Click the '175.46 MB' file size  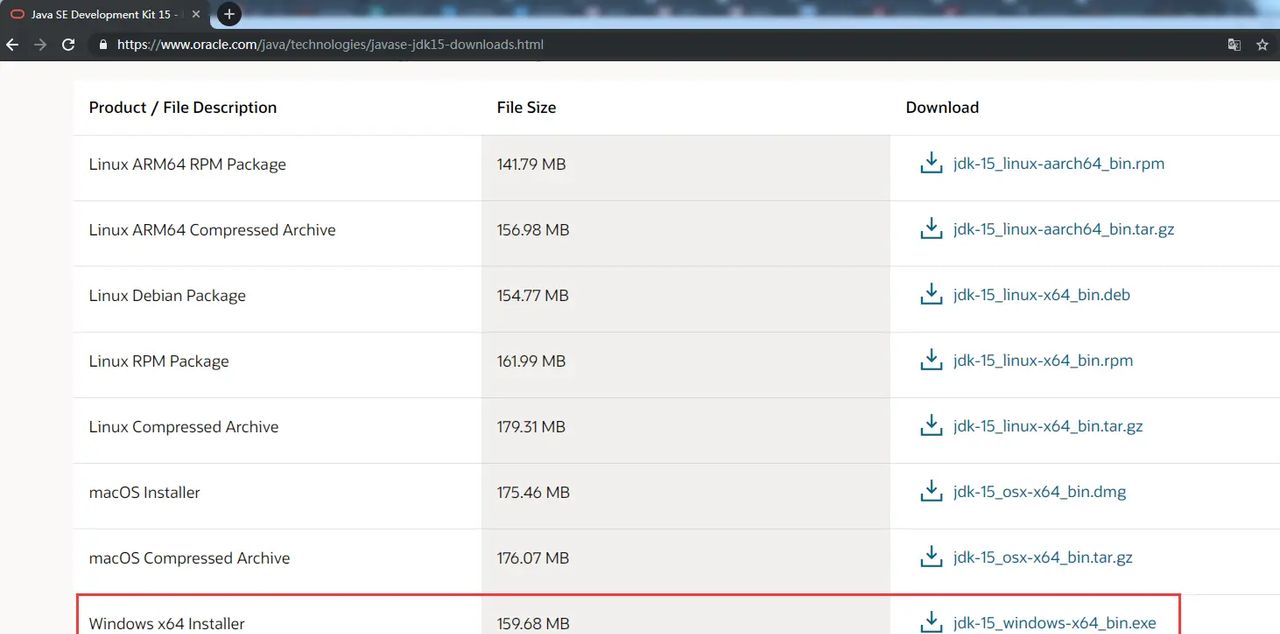click(x=533, y=493)
